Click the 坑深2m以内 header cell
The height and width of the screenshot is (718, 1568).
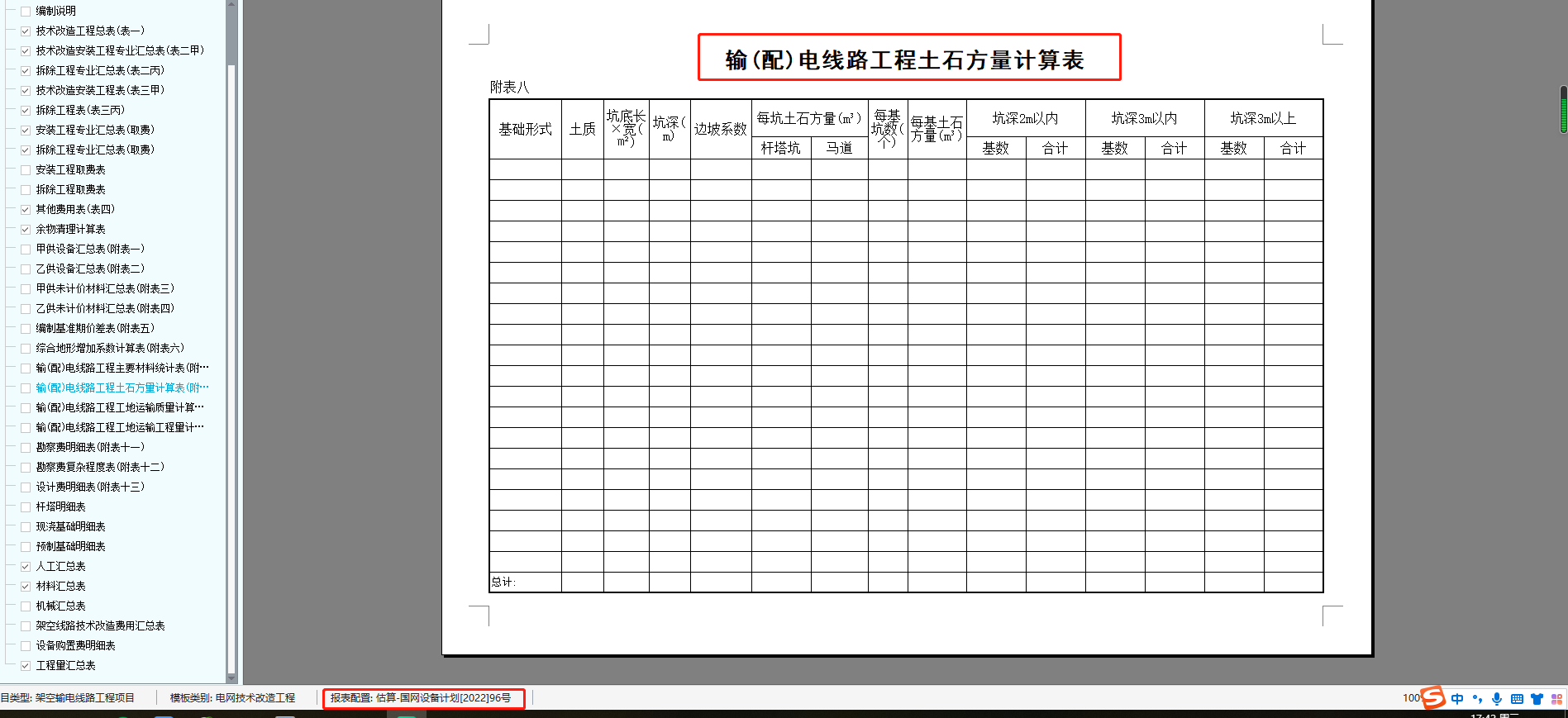[1025, 118]
